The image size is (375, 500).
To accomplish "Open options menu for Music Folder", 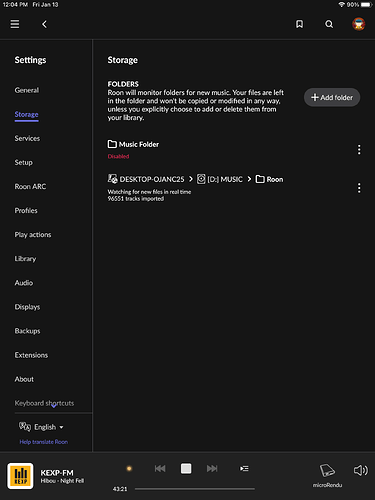I will (x=359, y=149).
